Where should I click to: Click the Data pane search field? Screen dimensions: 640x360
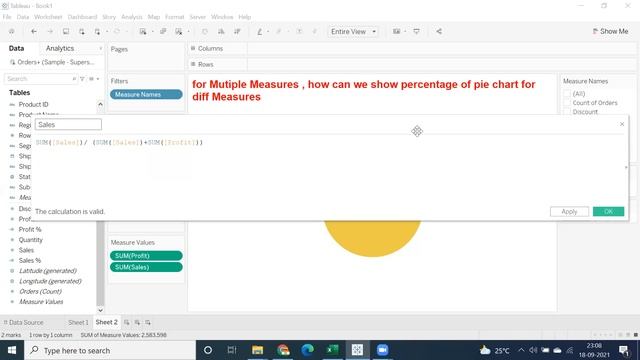pyautogui.click(x=40, y=79)
